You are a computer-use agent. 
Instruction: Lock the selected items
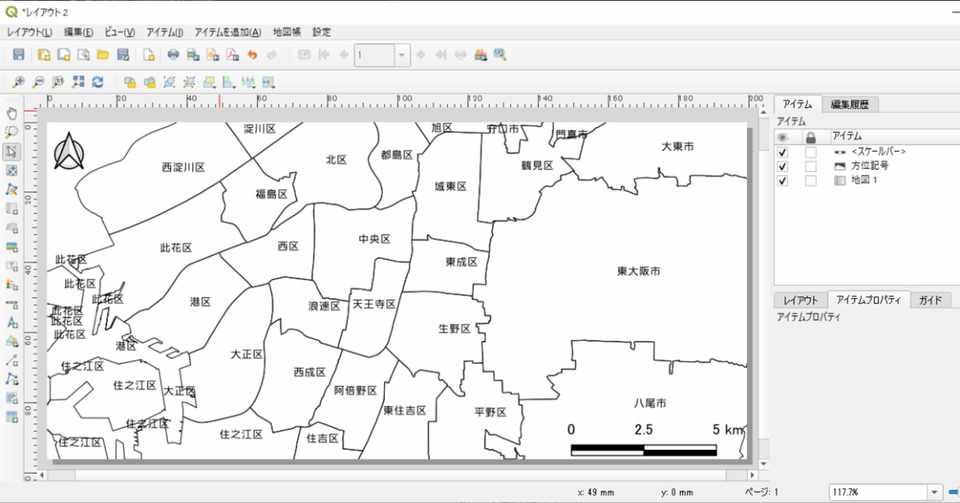130,82
